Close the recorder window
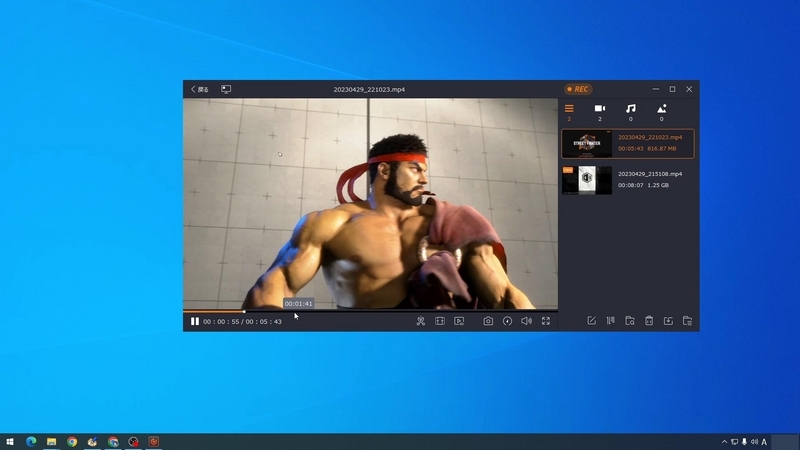800x450 pixels. (689, 89)
